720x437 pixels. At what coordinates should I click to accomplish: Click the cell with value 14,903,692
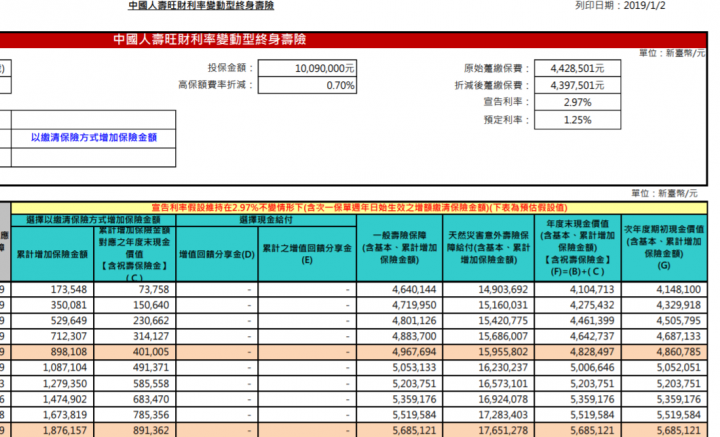489,290
